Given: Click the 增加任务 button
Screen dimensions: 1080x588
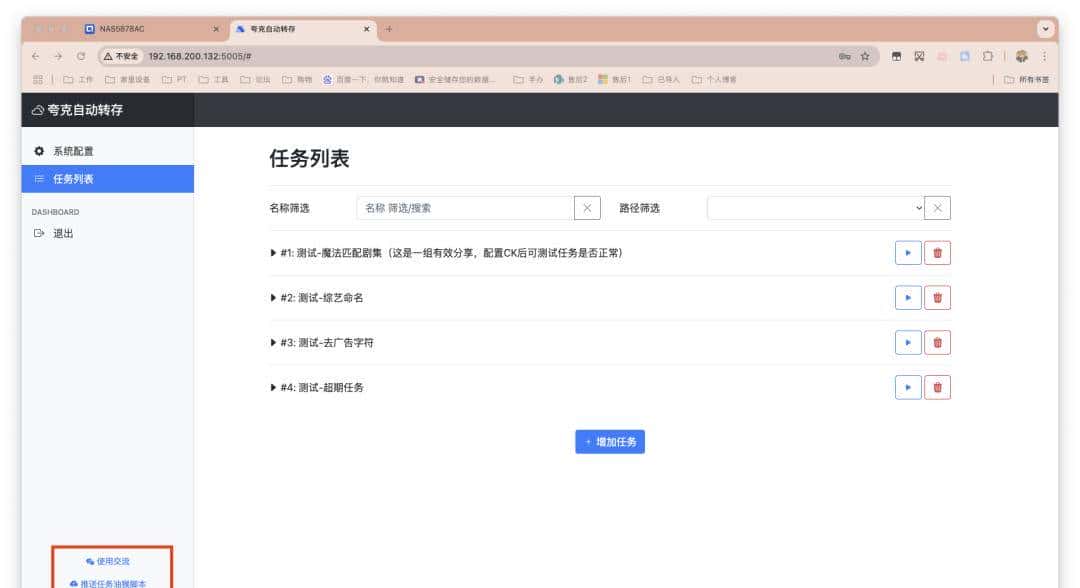Looking at the screenshot, I should (x=610, y=441).
